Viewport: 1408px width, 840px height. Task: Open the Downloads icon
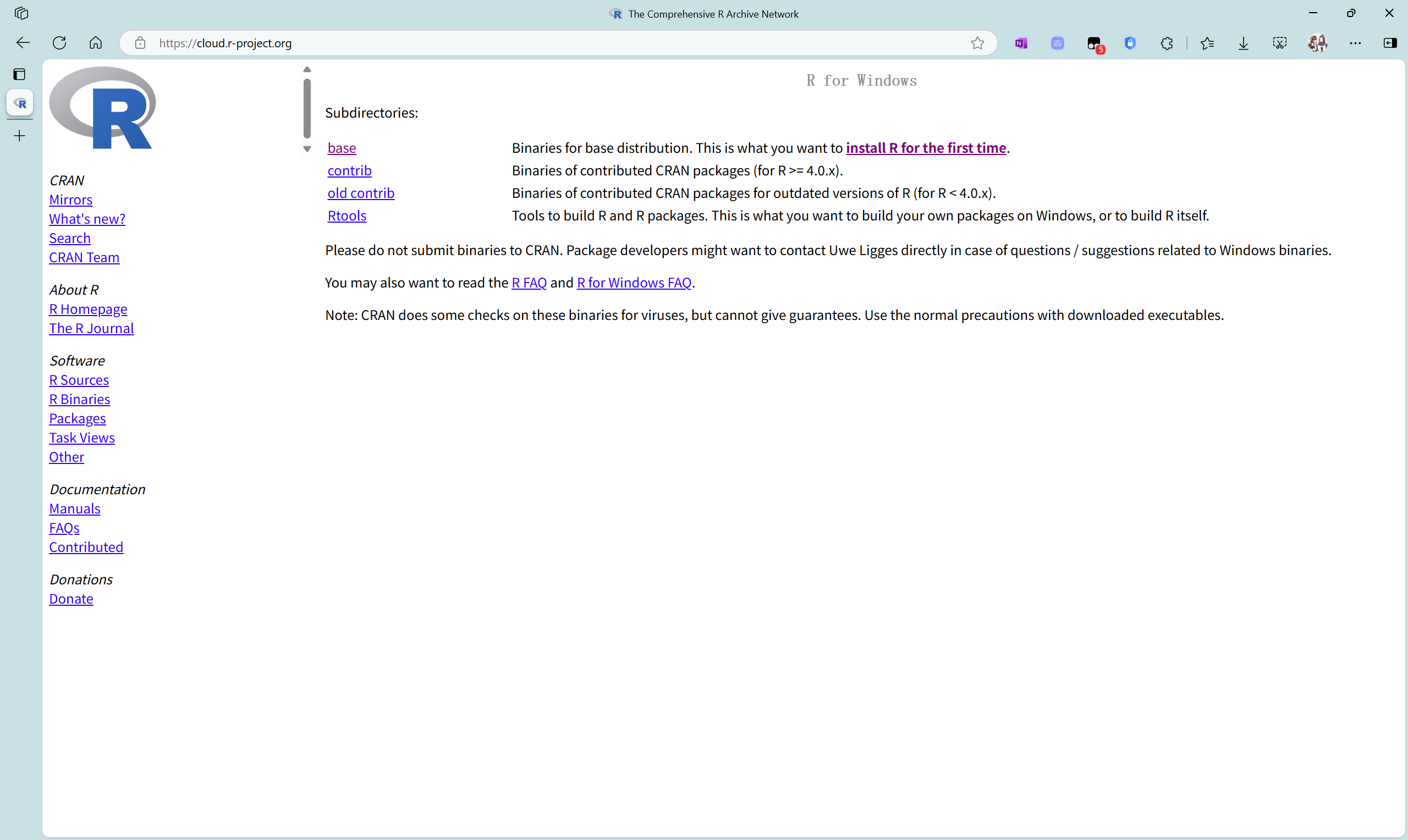1243,43
